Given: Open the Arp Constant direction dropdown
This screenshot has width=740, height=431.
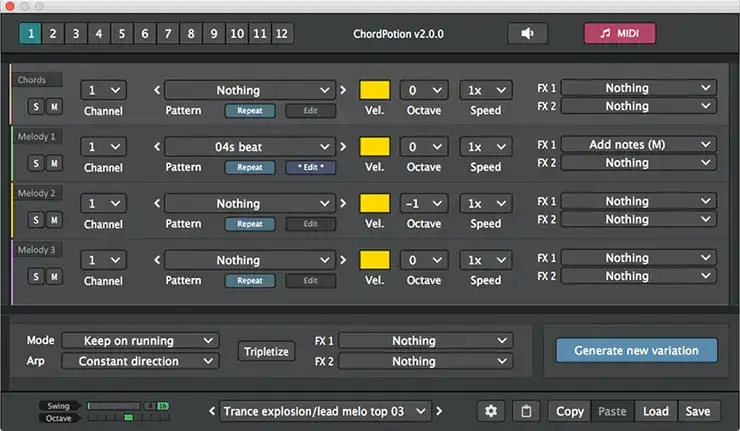Looking at the screenshot, I should [140, 361].
